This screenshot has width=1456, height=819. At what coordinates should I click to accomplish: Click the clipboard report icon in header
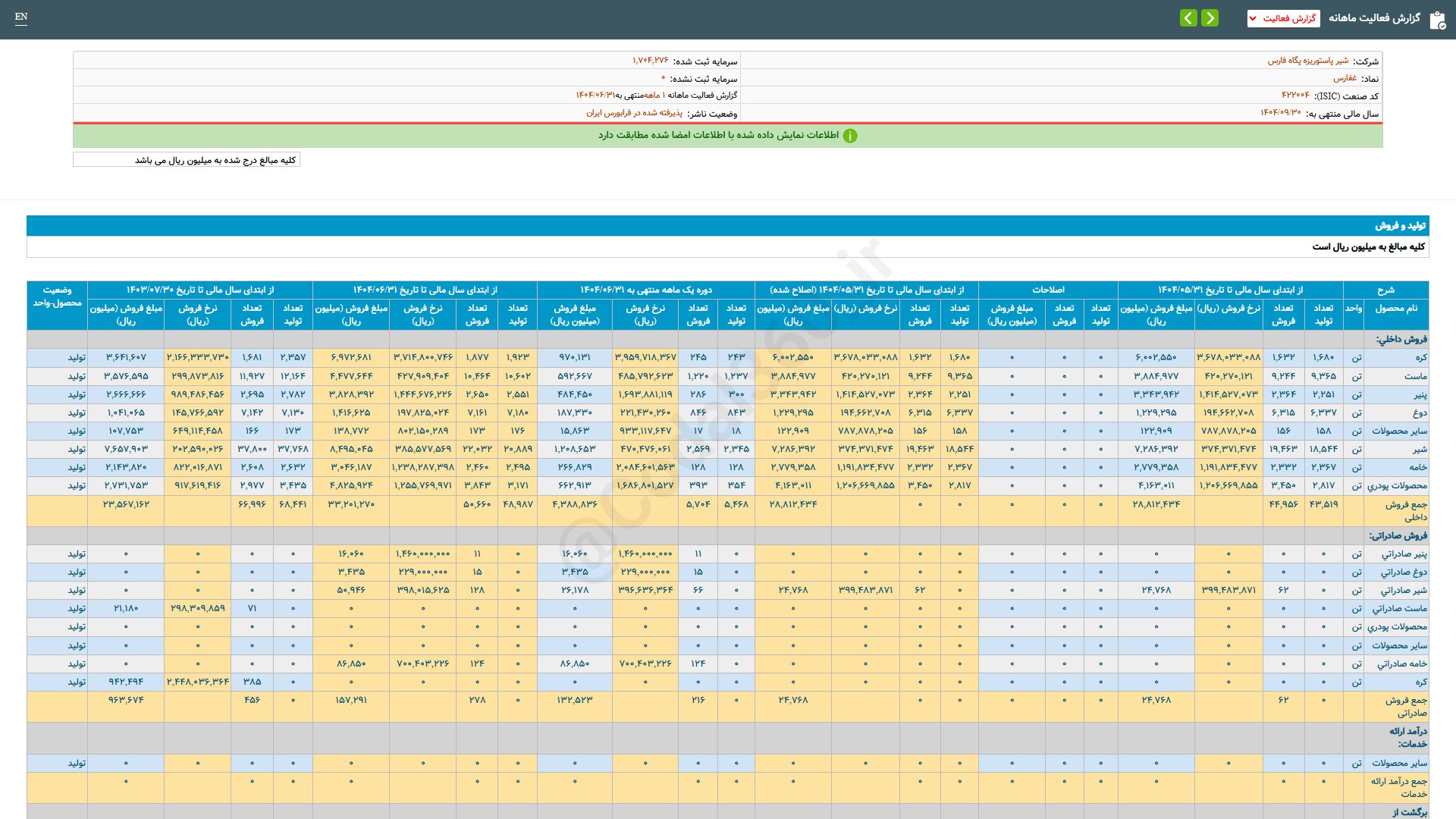pyautogui.click(x=1437, y=20)
